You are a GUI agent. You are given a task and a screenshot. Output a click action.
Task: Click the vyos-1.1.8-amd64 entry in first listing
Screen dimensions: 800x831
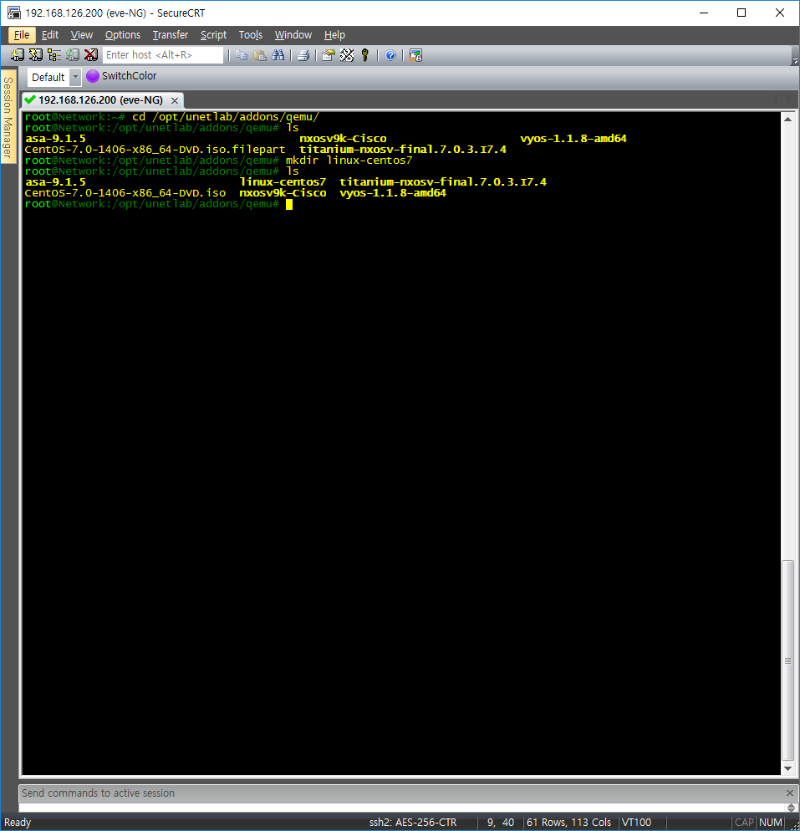573,138
